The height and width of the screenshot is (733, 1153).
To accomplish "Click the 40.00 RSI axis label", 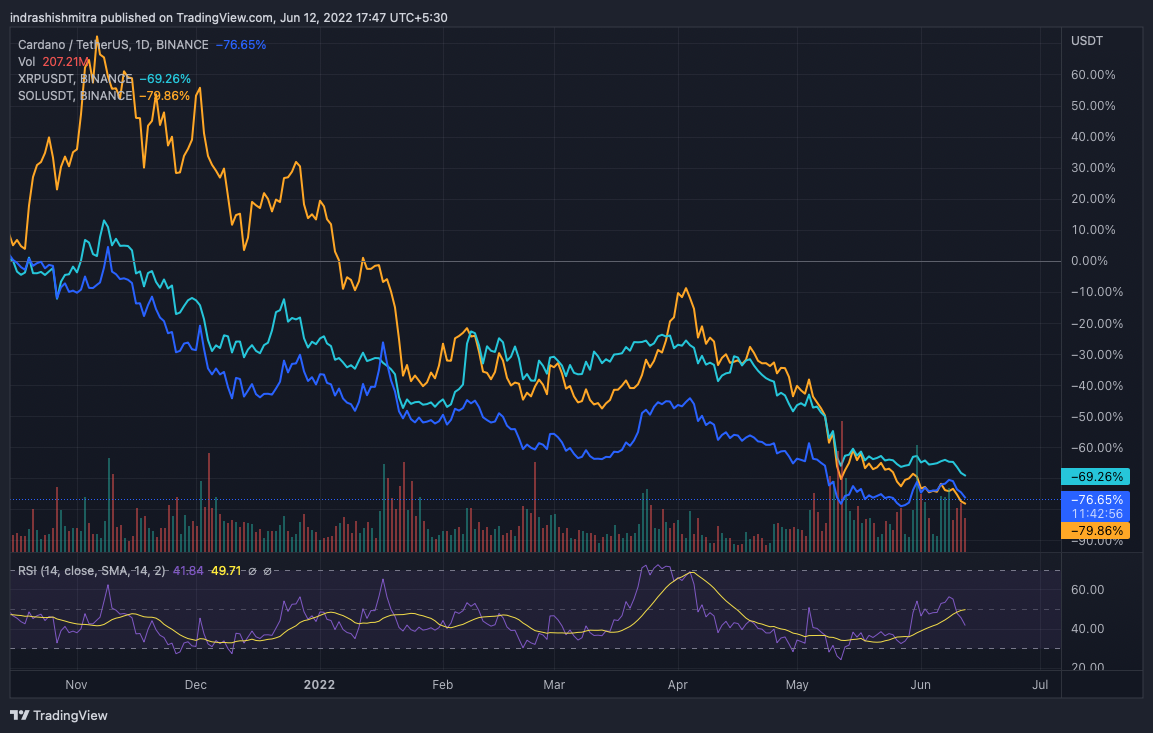I will [1088, 629].
